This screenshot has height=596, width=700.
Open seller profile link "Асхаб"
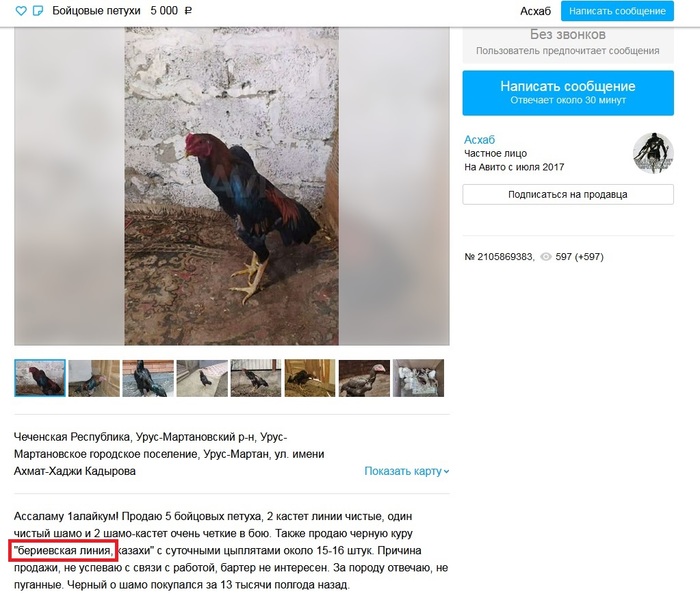[479, 140]
